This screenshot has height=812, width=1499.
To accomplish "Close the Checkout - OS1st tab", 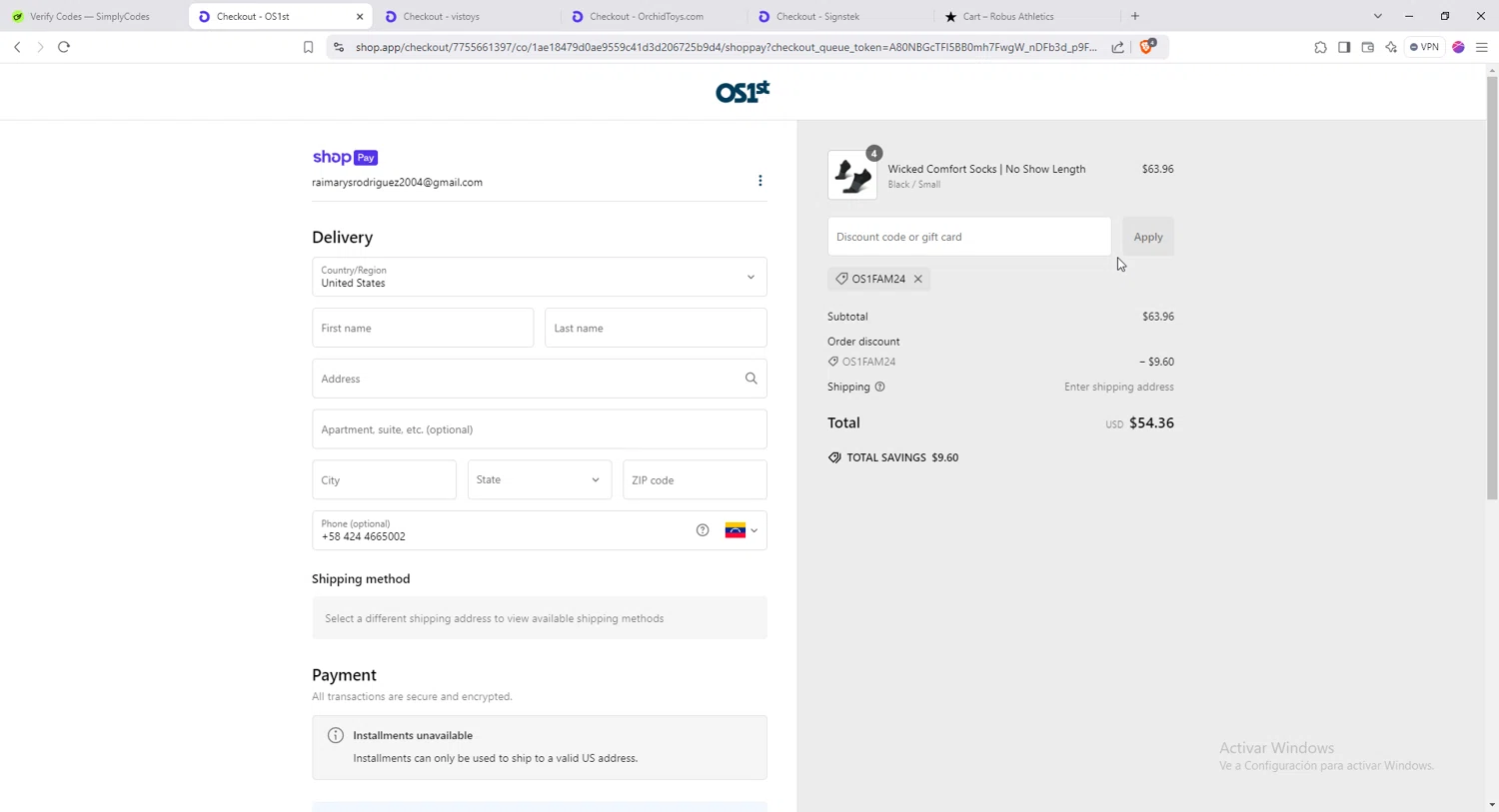I will pos(360,16).
